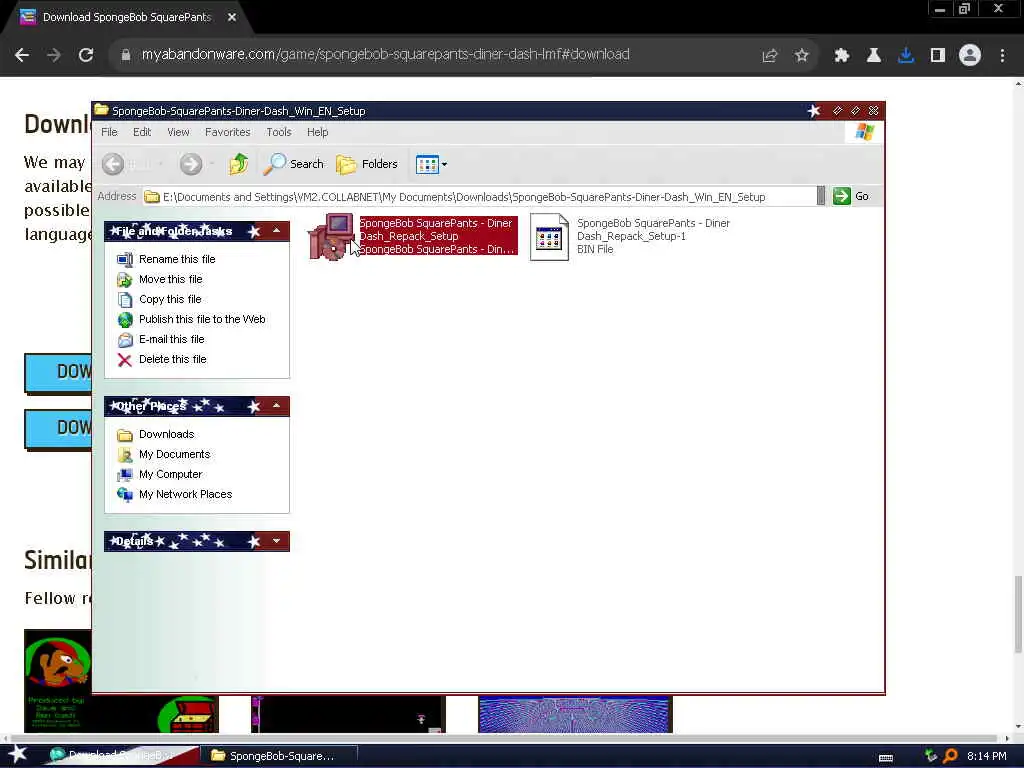Close the Download SpongeBob browser tab
Image resolution: width=1024 pixels, height=768 pixels.
coord(232,18)
